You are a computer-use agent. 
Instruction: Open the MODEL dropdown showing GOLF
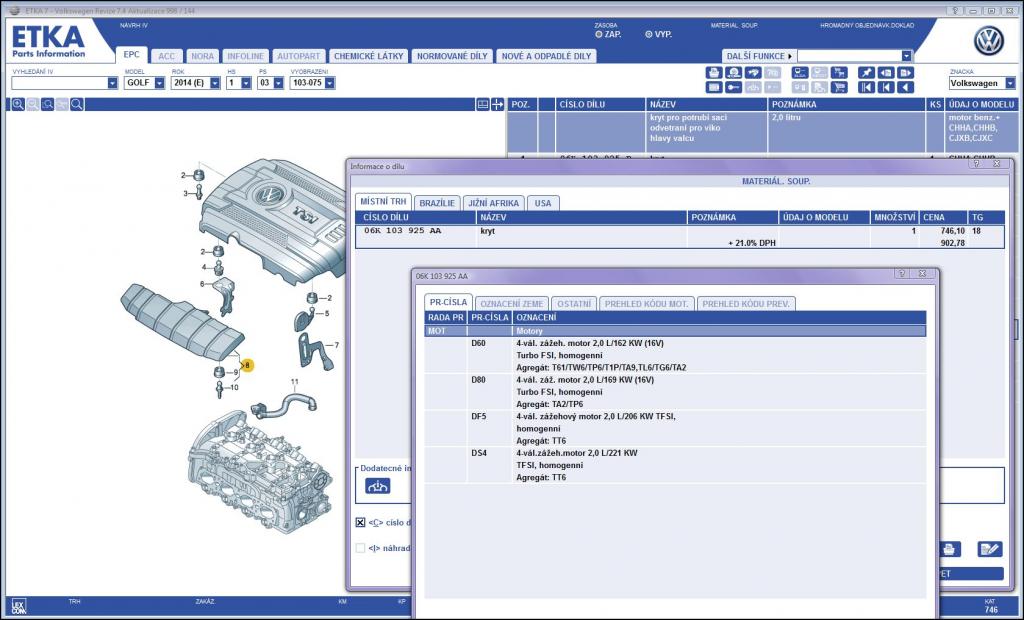[x=159, y=83]
